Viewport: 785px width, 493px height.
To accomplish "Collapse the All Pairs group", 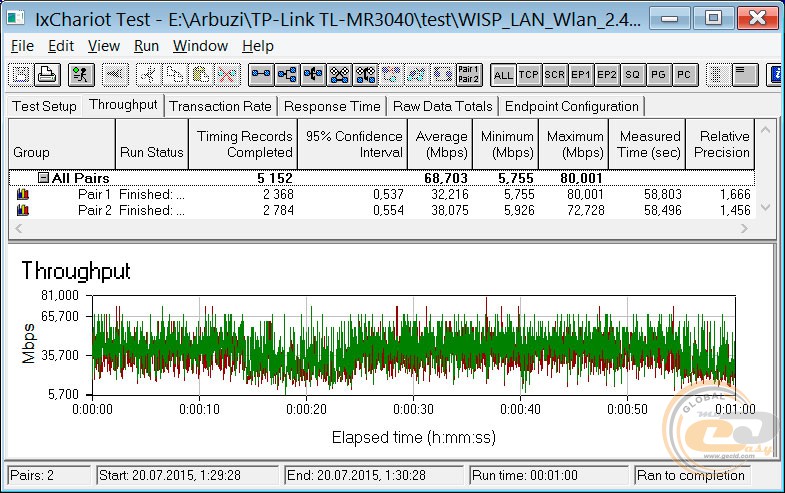I will [x=44, y=177].
